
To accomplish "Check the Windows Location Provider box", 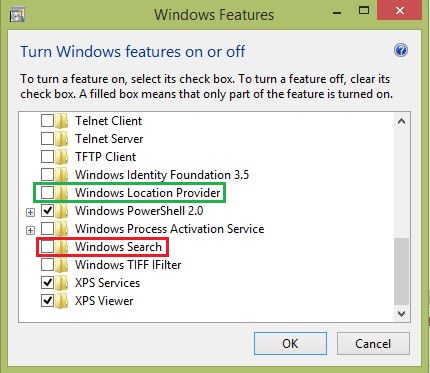I will click(x=47, y=193).
